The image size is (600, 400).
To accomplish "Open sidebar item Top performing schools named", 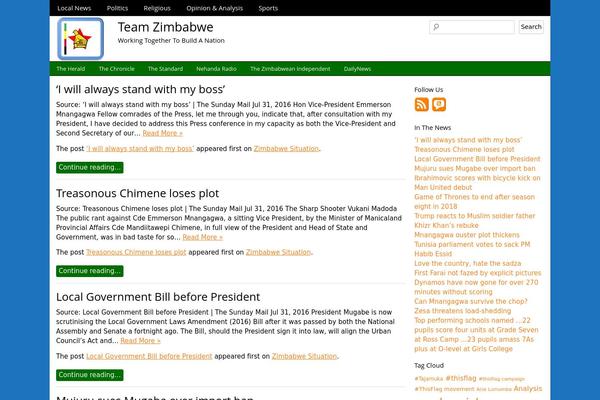I will point(476,335).
